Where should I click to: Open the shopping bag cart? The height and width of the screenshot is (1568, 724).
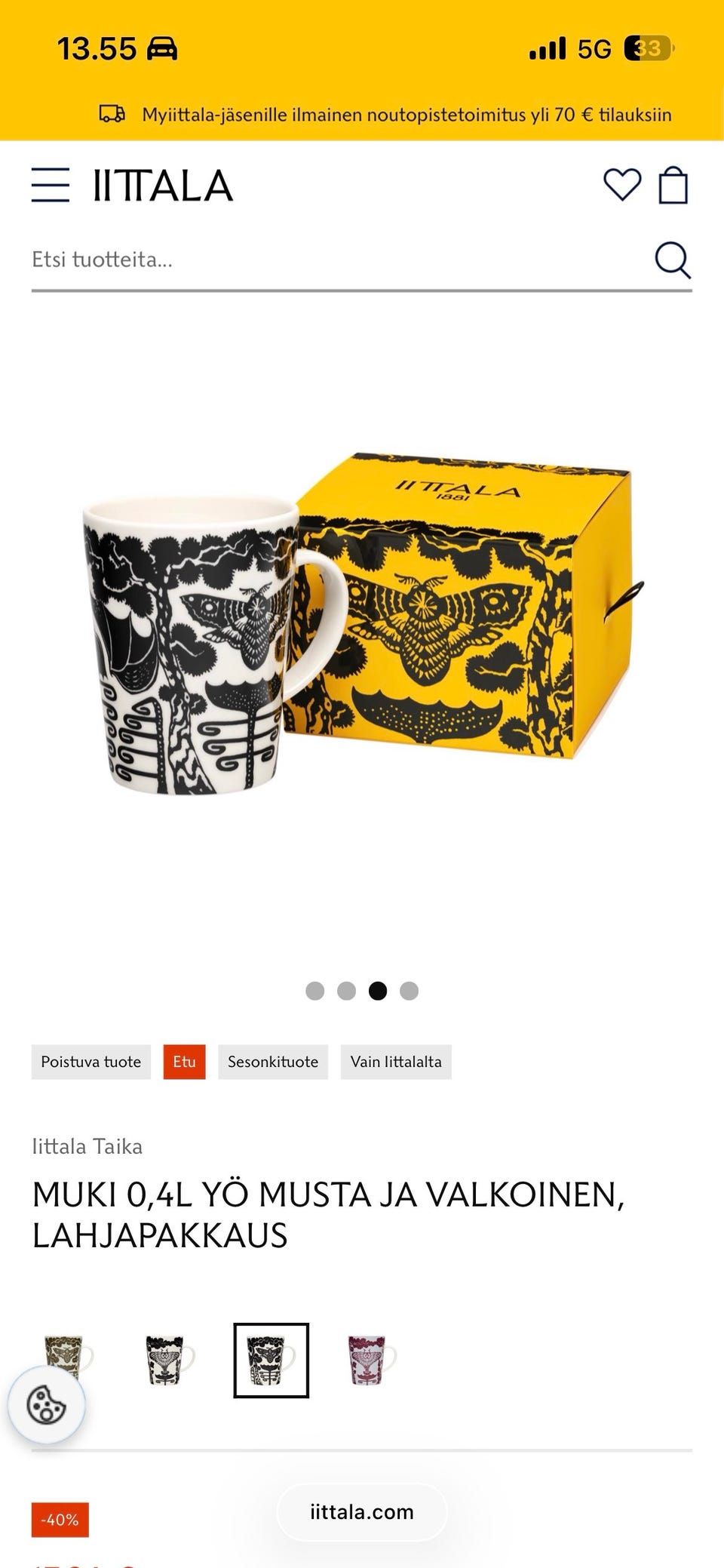pos(673,185)
